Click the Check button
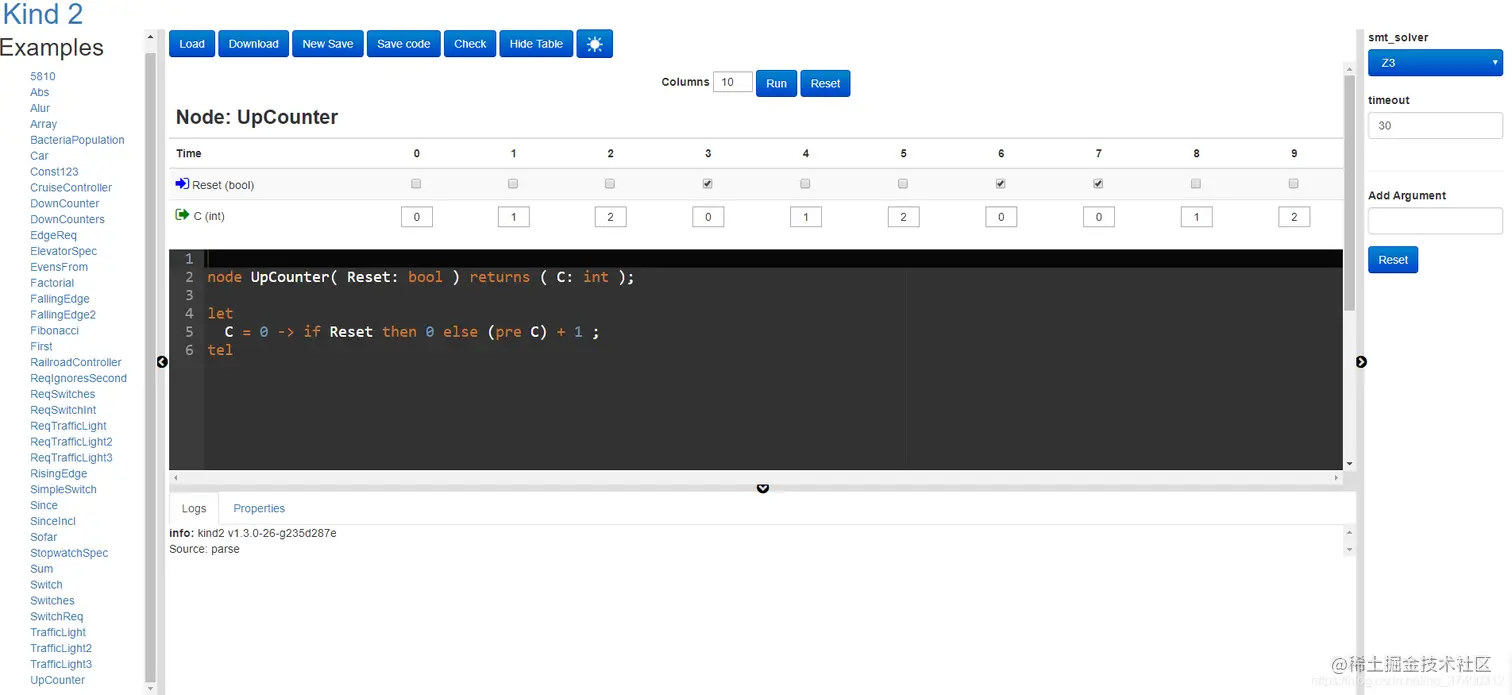Image resolution: width=1512 pixels, height=695 pixels. click(x=470, y=44)
